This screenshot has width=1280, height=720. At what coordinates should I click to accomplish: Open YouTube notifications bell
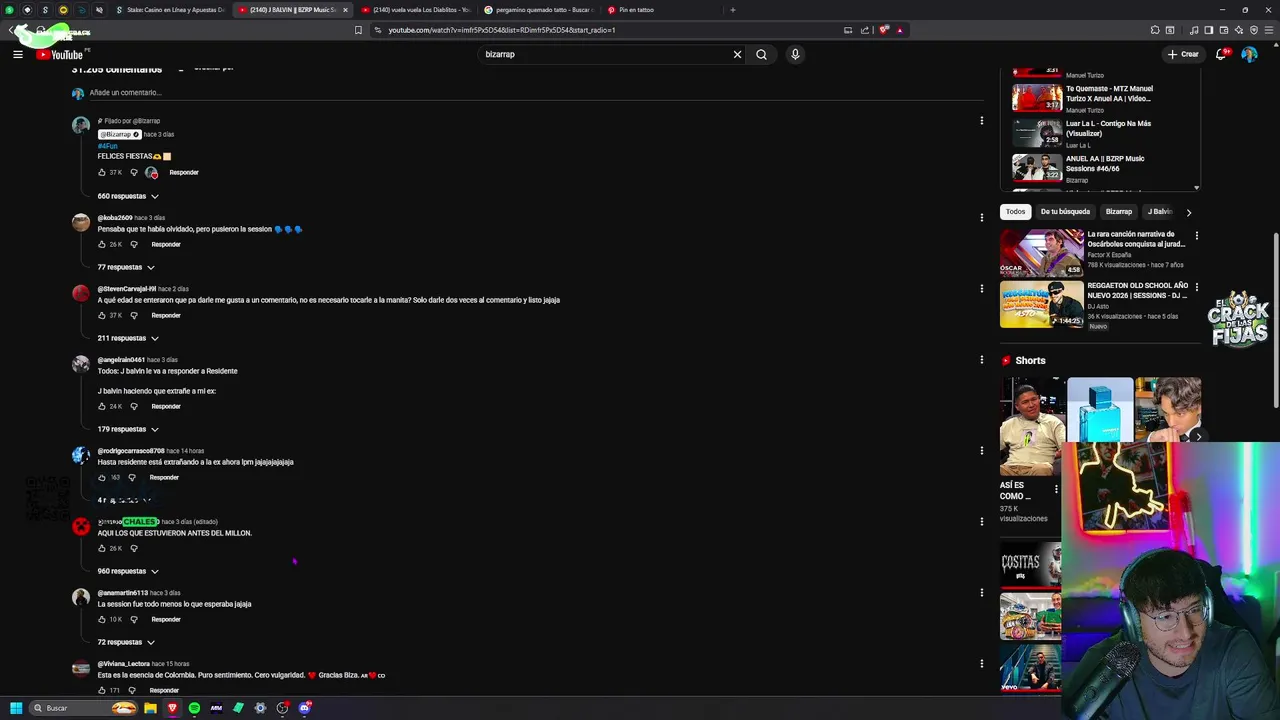[1221, 54]
